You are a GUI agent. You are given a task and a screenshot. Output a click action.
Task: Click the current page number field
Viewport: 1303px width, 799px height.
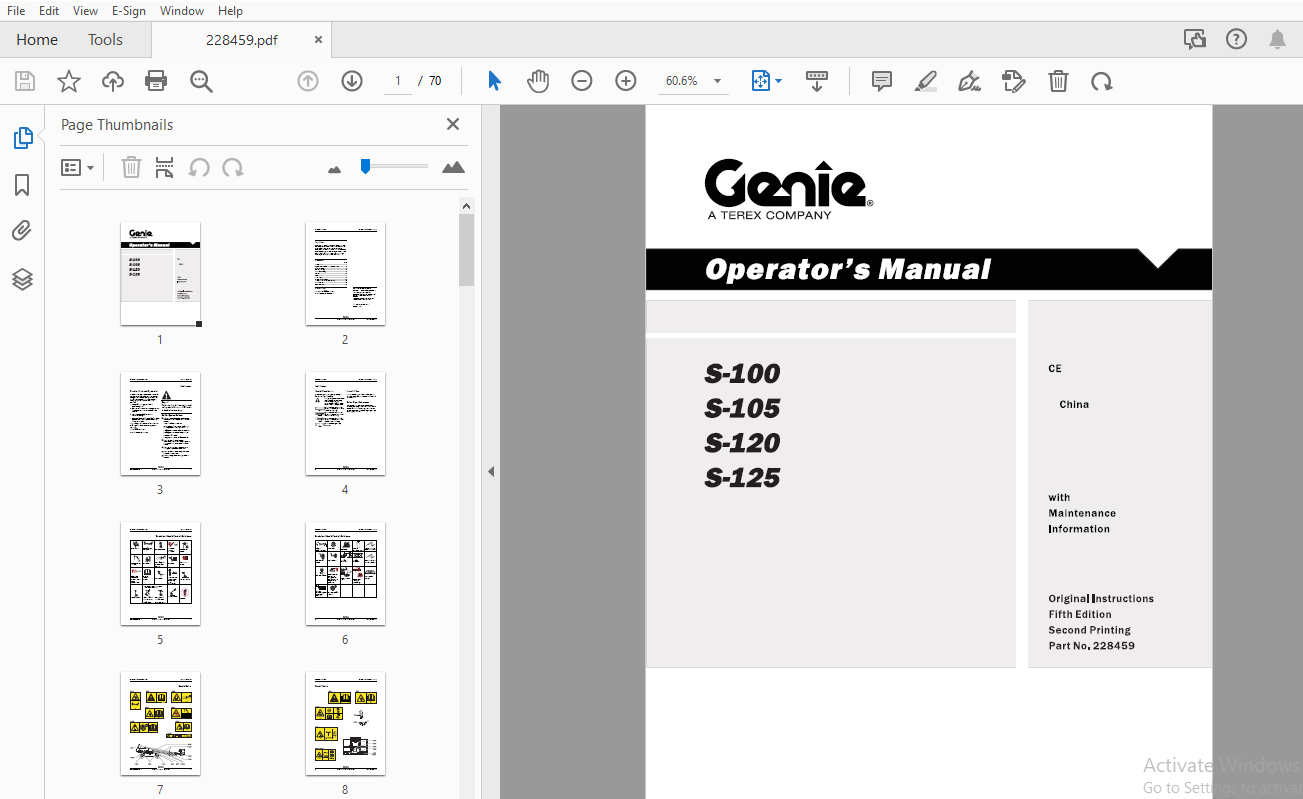point(398,81)
